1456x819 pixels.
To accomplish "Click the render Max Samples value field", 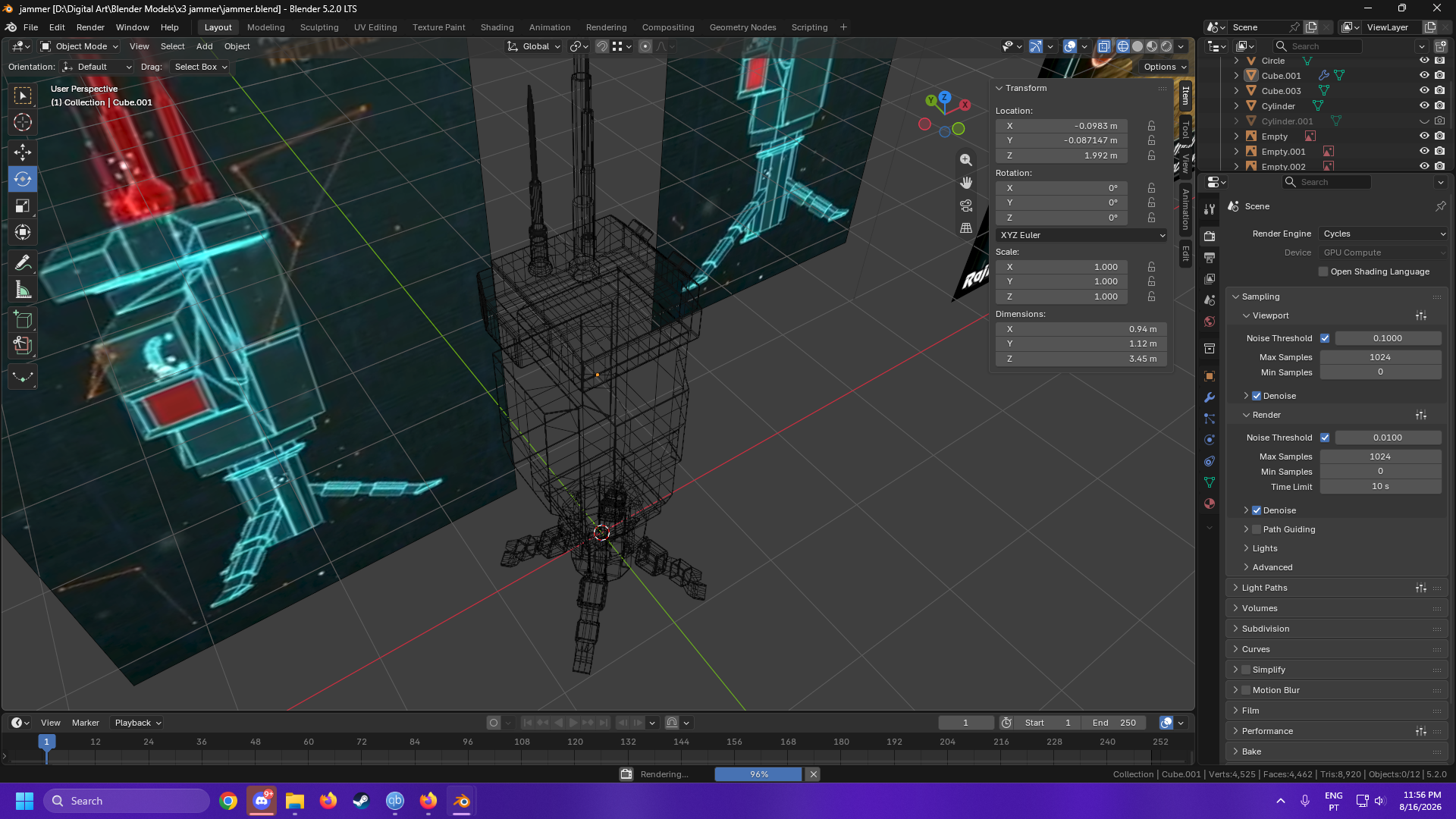I will tap(1380, 457).
